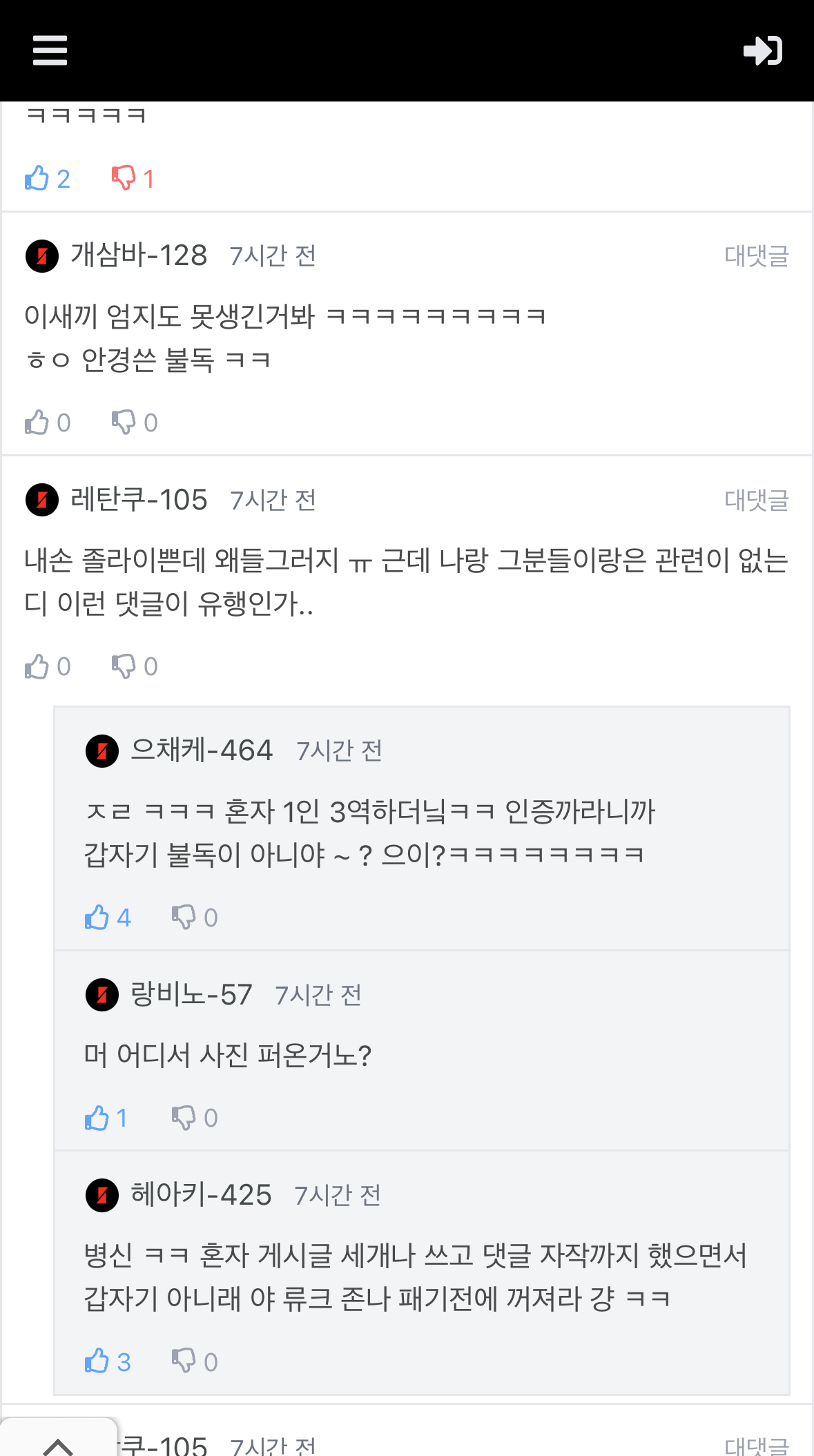Thumbs up 으채케-464's reply
The image size is (814, 1456).
click(x=97, y=917)
